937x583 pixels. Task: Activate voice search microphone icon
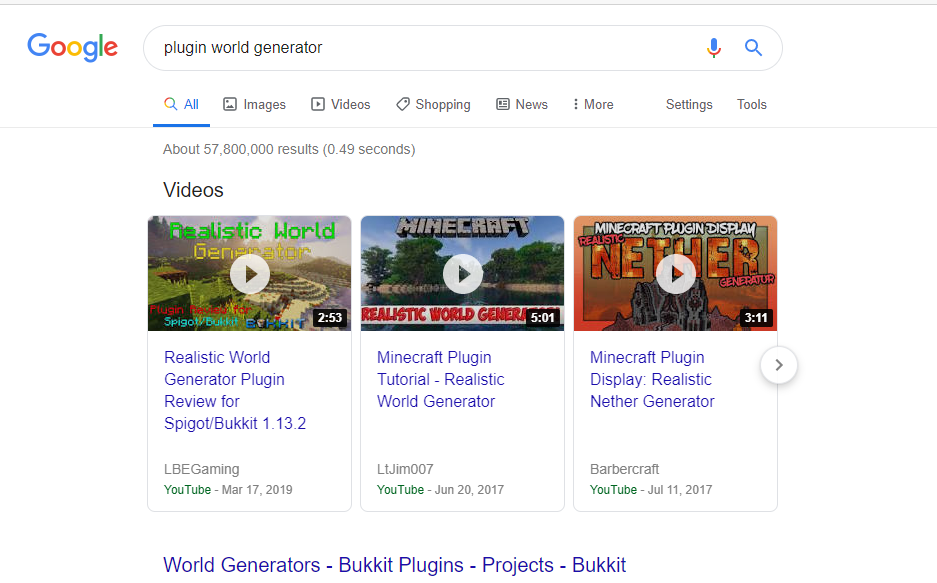(x=713, y=48)
